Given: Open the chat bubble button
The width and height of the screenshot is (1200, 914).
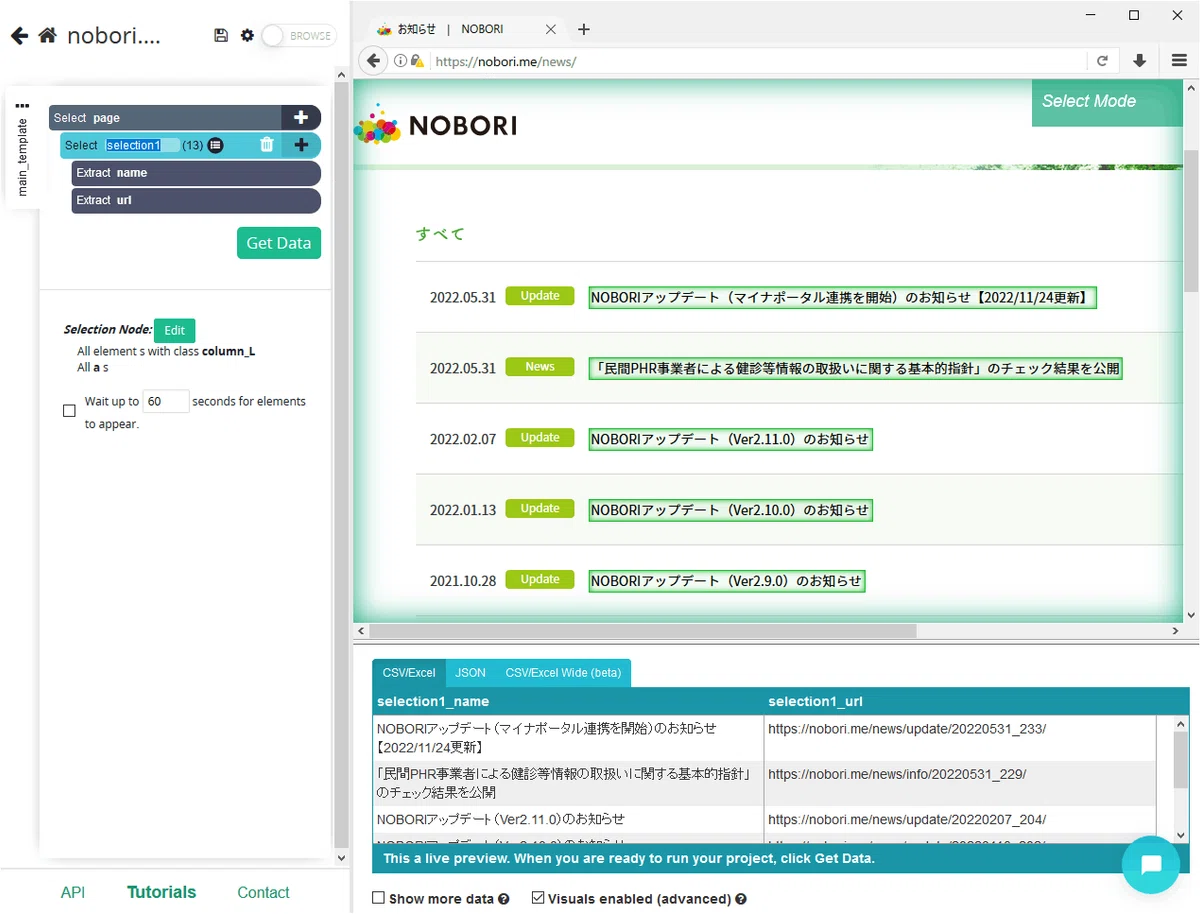Looking at the screenshot, I should 1151,865.
